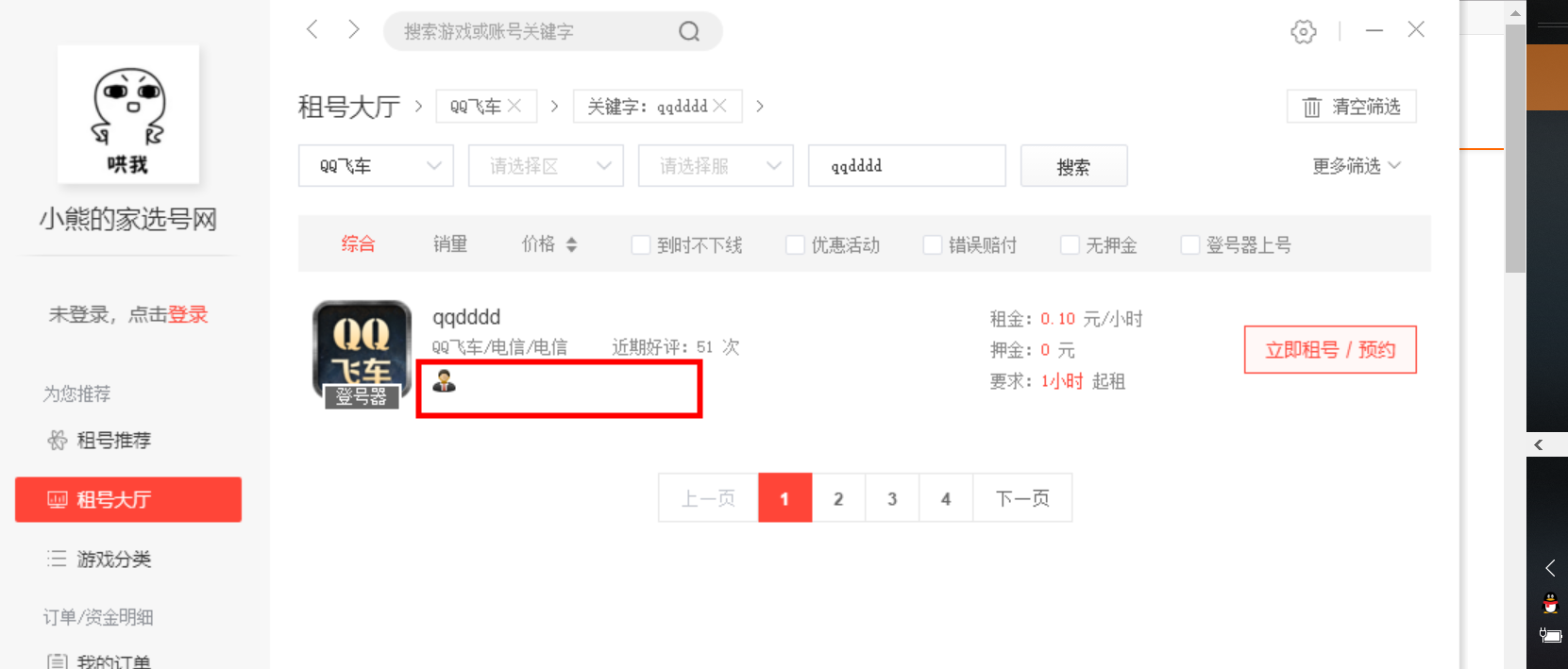Click the search magnifier icon
The image size is (1568, 669).
689,32
